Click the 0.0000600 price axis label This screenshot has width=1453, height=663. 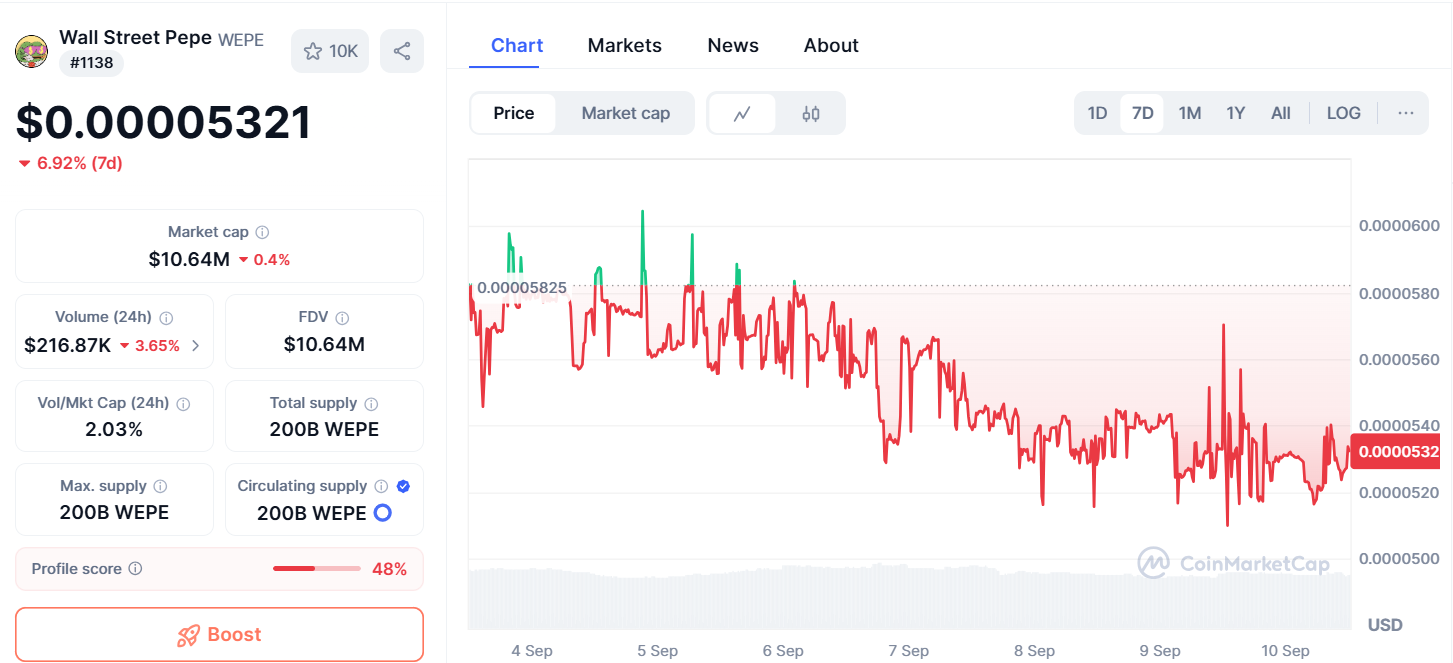1399,226
